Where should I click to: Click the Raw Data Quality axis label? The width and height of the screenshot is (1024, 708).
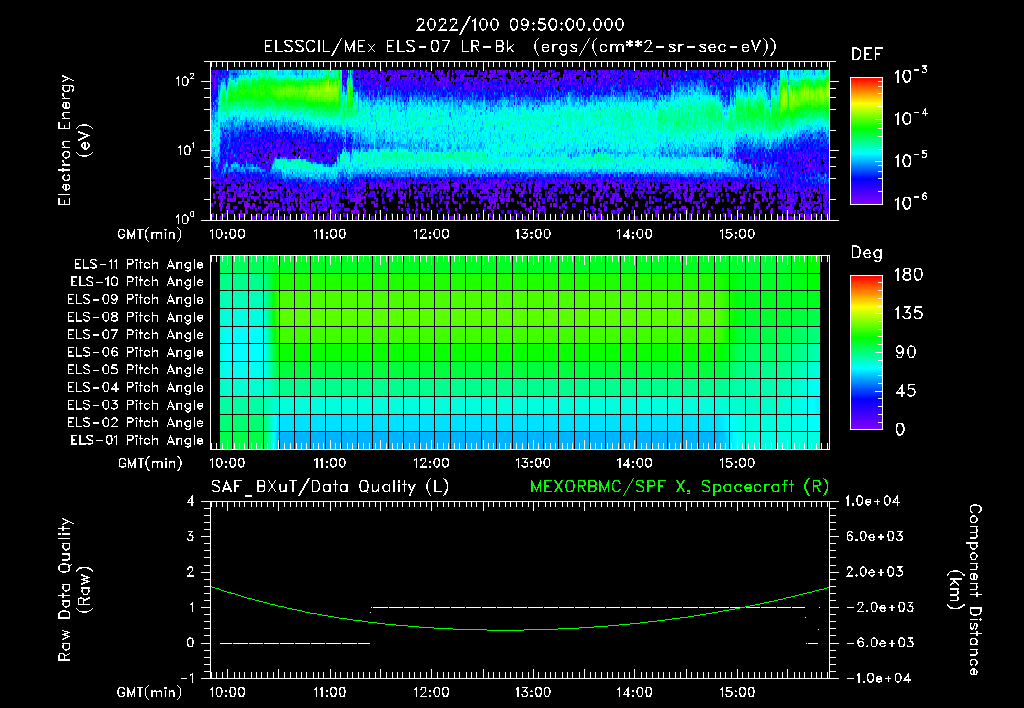[x=74, y=590]
